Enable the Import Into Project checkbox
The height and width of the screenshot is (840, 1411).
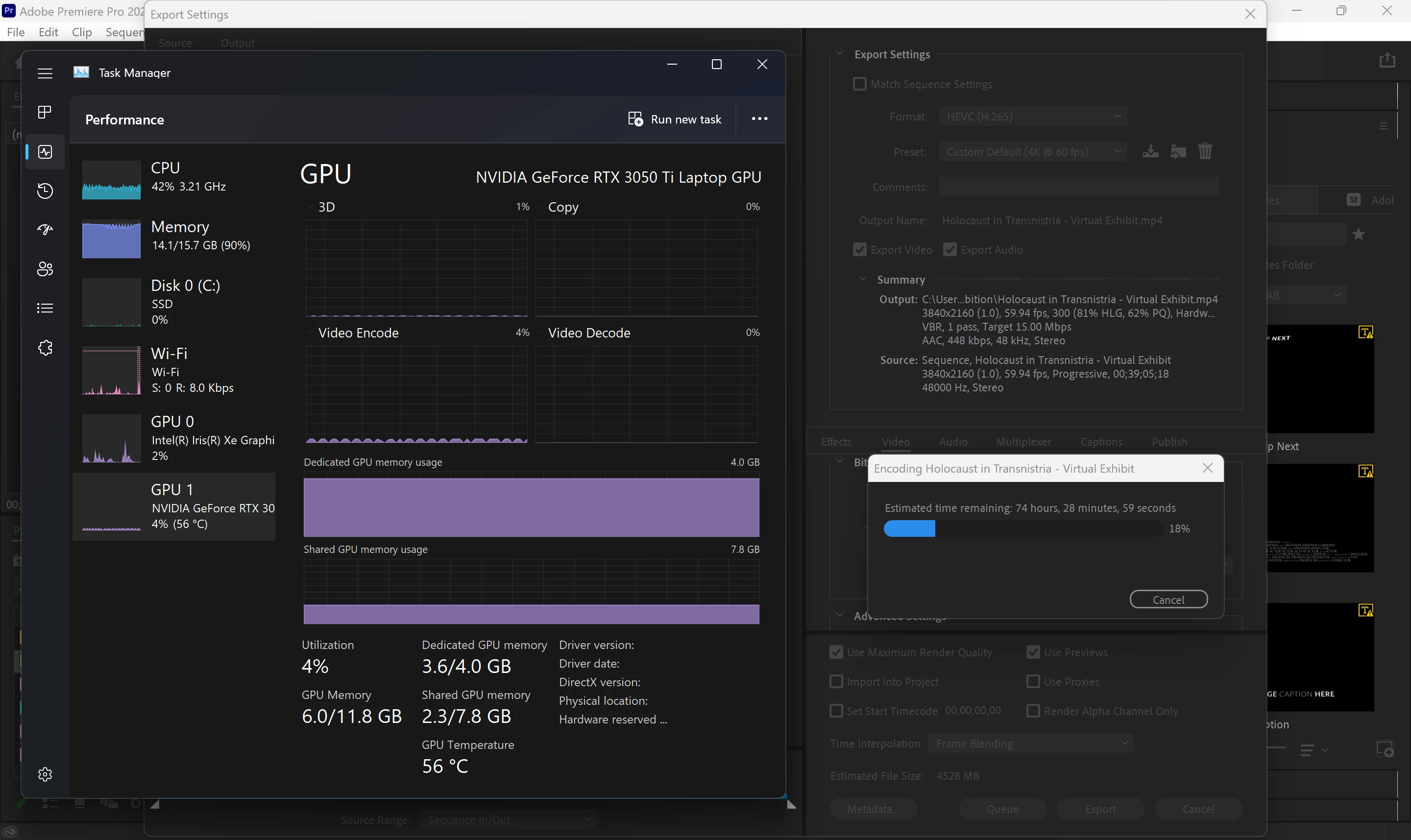click(x=836, y=681)
